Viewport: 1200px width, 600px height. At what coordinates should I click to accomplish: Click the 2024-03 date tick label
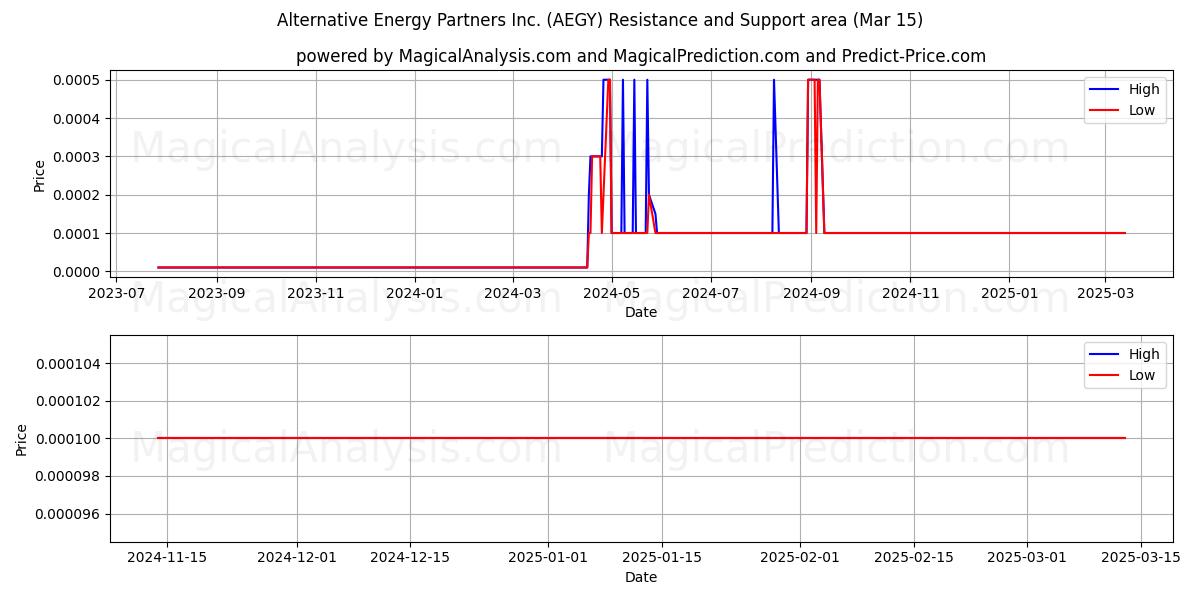click(512, 293)
